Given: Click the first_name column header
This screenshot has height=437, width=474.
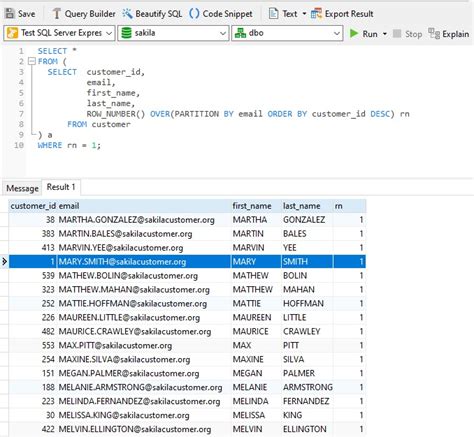Looking at the screenshot, I should [256, 206].
